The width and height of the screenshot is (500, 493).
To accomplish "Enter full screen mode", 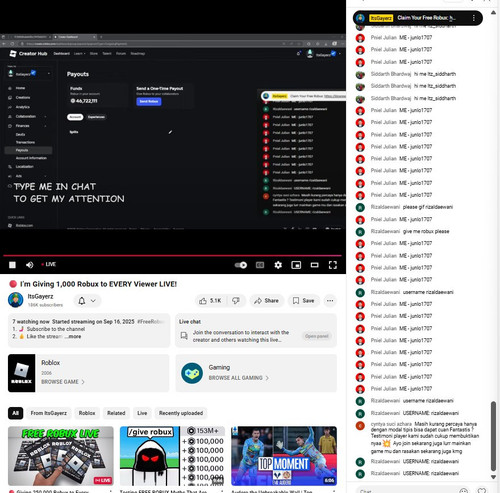I will coord(333,265).
